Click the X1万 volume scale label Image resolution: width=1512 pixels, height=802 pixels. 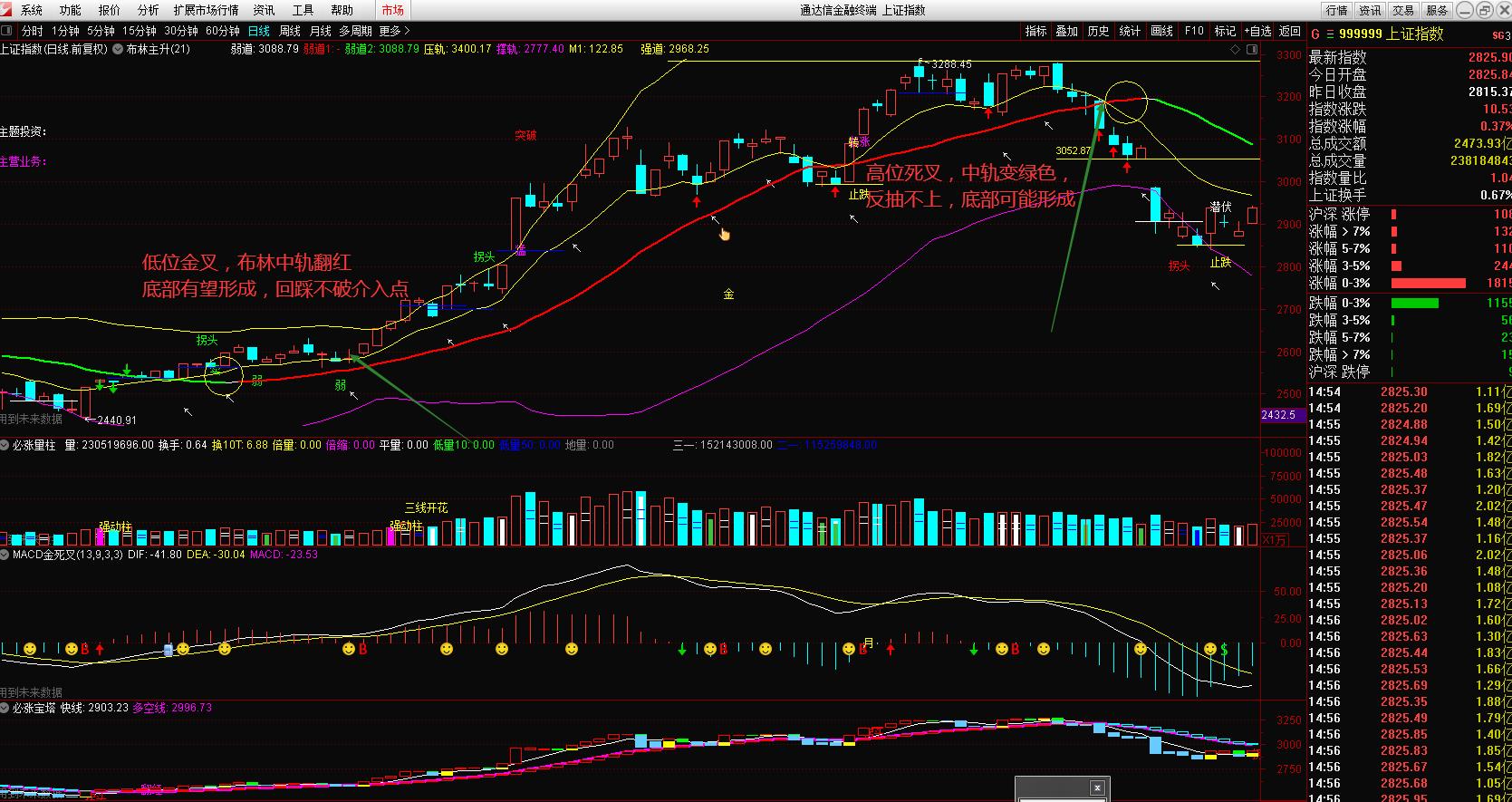1274,540
